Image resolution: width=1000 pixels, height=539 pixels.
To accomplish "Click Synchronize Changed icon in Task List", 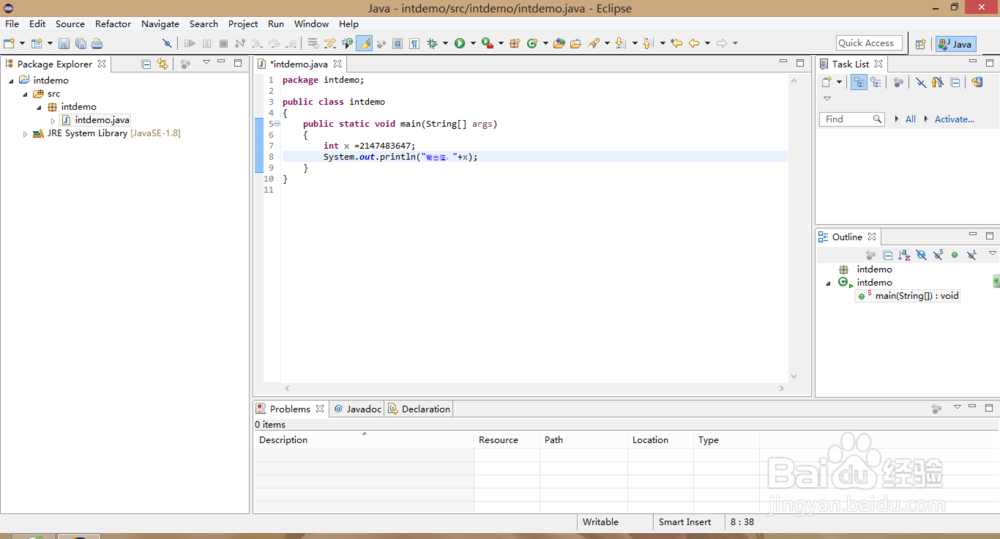I will coord(977,82).
